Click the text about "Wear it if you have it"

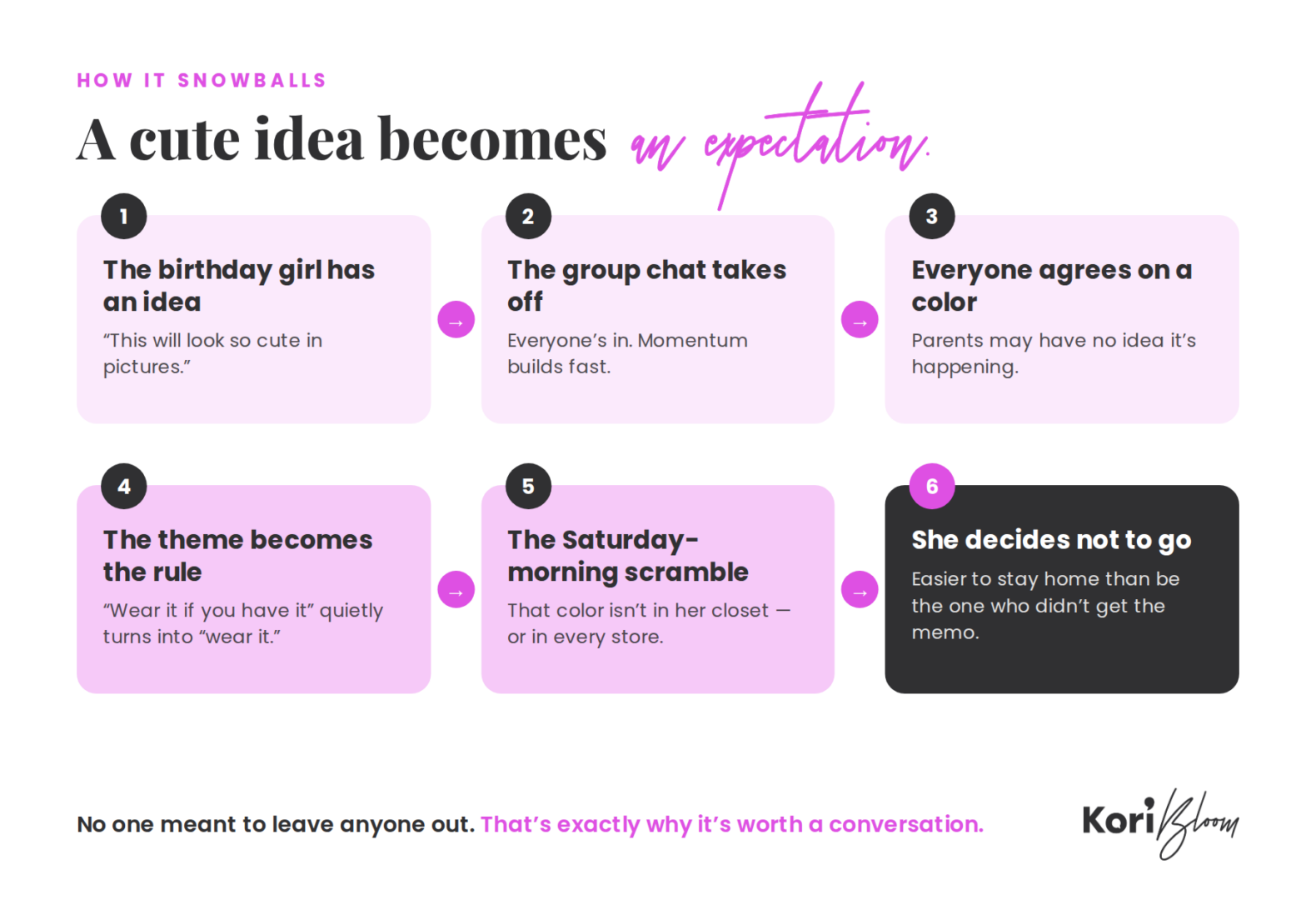(243, 623)
